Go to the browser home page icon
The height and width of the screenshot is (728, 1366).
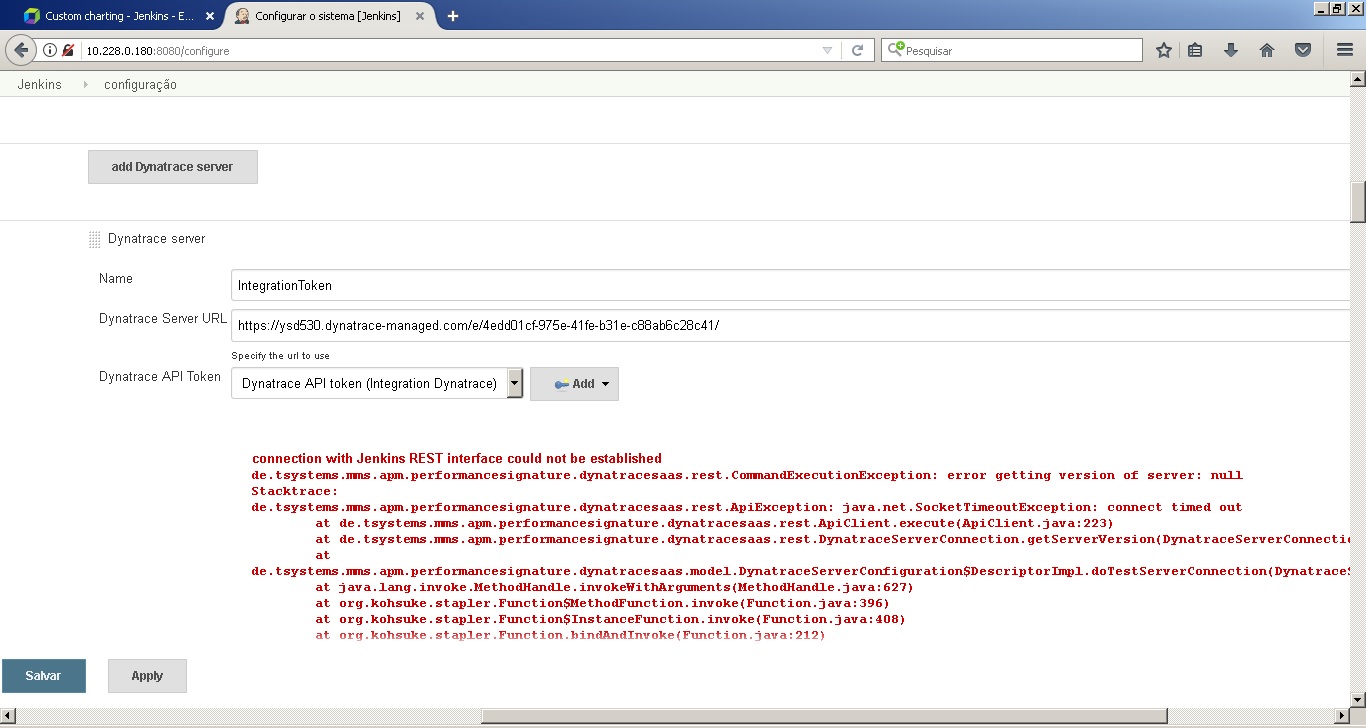pyautogui.click(x=1267, y=50)
